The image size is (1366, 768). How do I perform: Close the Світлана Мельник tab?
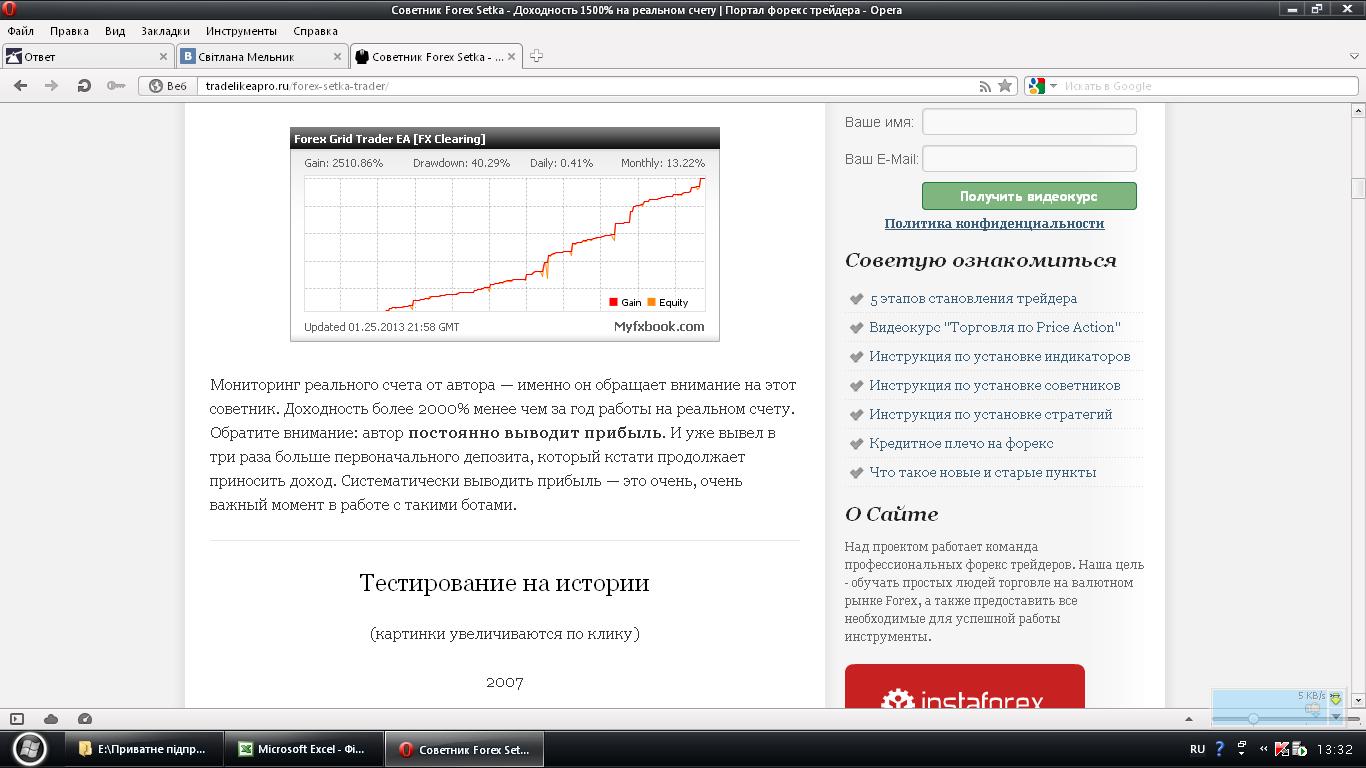click(338, 57)
